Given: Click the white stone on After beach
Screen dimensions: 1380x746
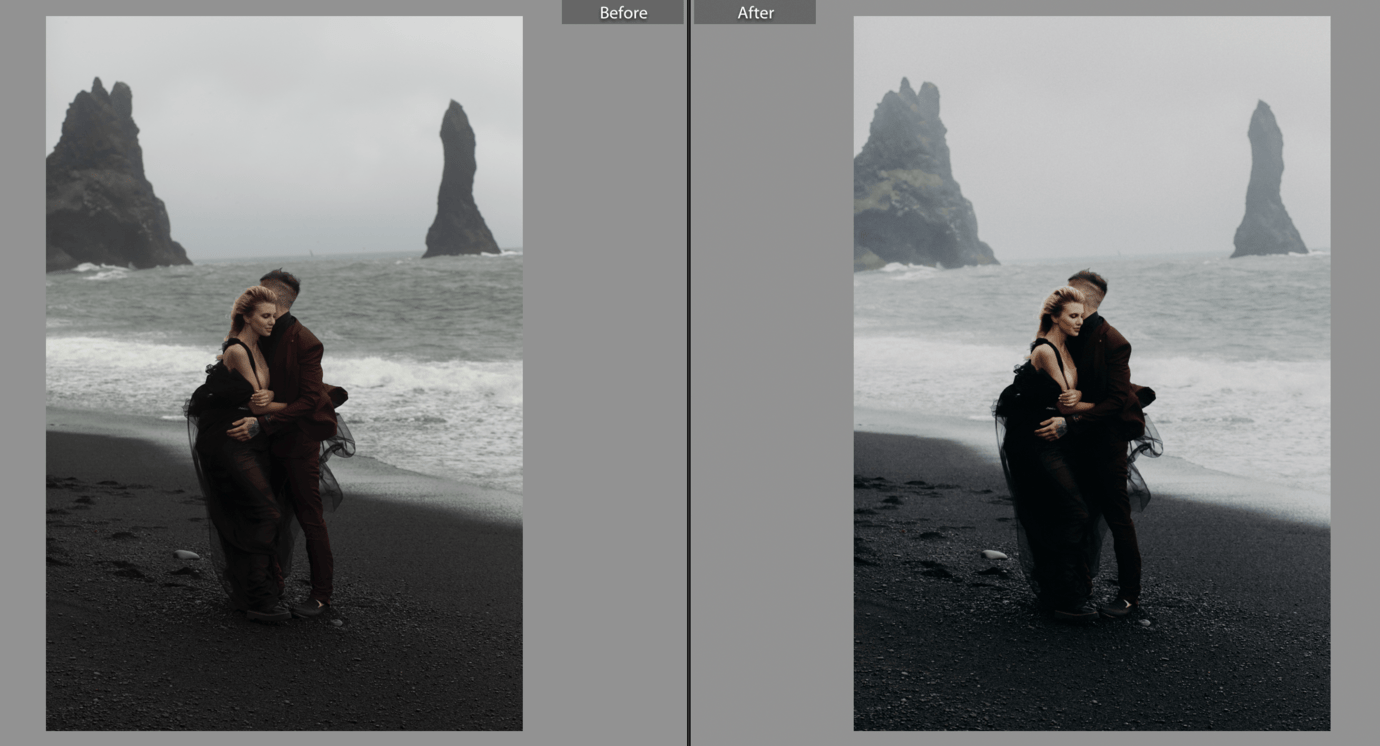Looking at the screenshot, I should [994, 554].
